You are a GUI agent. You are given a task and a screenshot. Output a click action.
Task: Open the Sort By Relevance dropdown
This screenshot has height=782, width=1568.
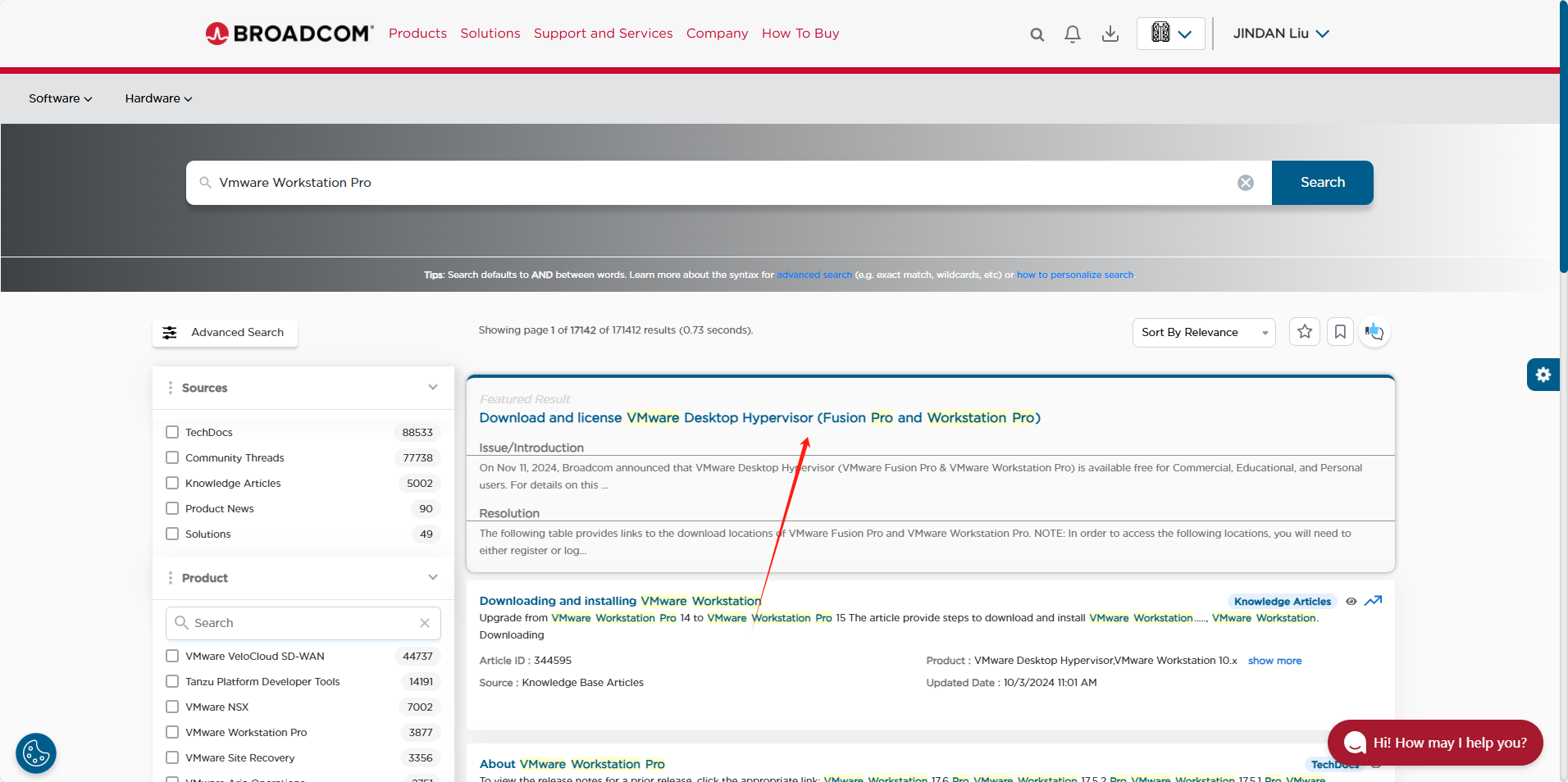click(1204, 332)
